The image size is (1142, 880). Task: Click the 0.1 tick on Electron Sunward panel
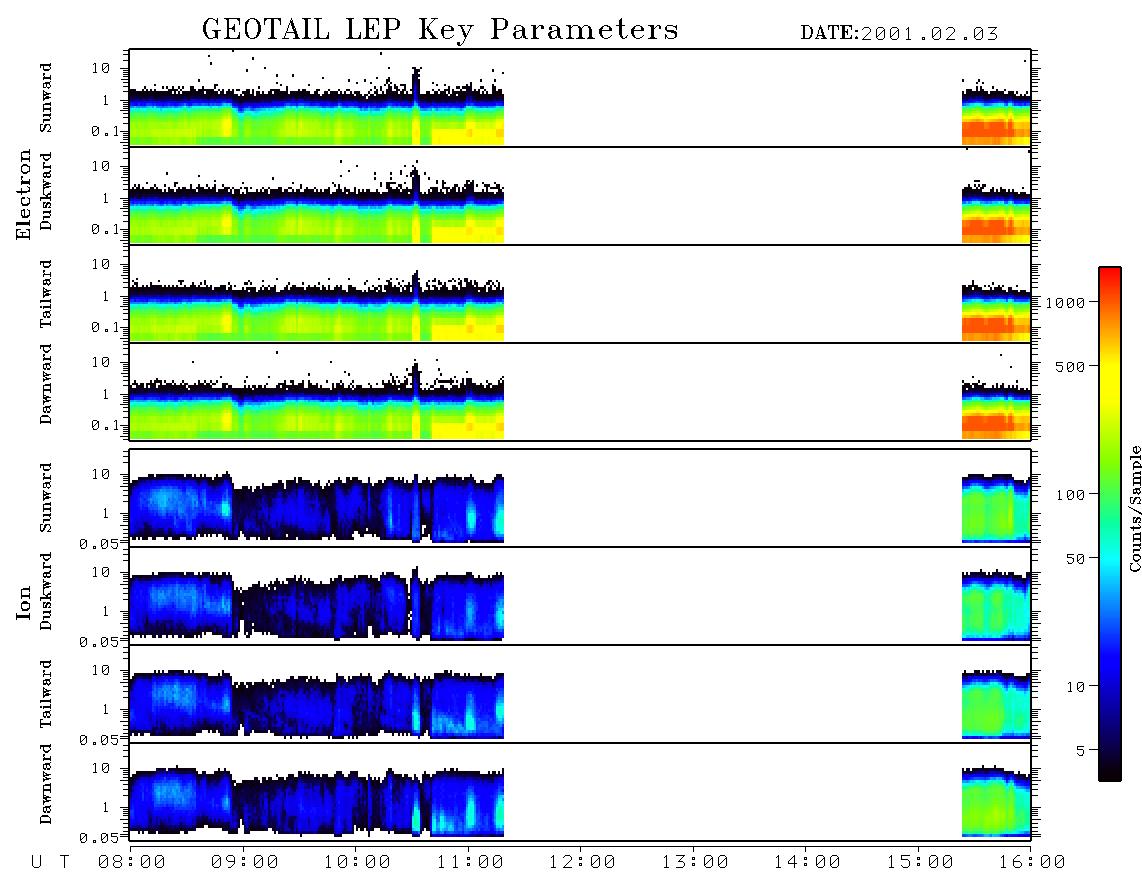click(104, 131)
